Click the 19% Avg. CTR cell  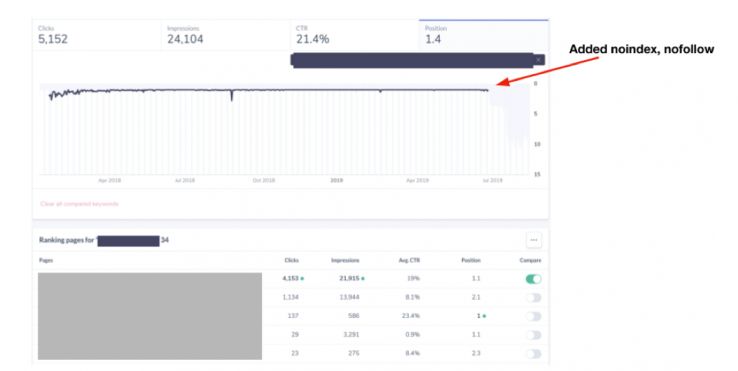(414, 278)
